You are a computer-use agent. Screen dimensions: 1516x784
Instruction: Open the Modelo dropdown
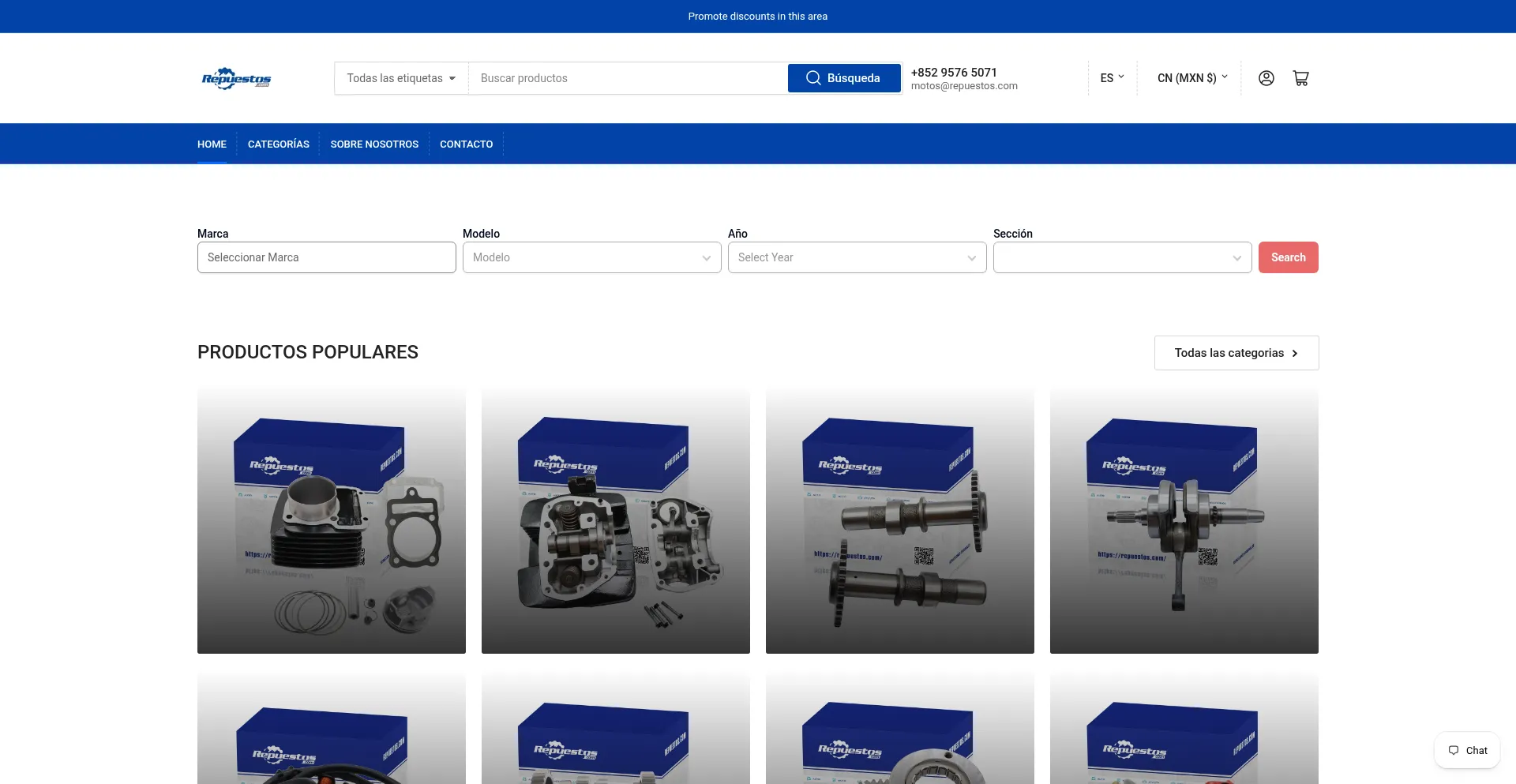[x=592, y=257]
